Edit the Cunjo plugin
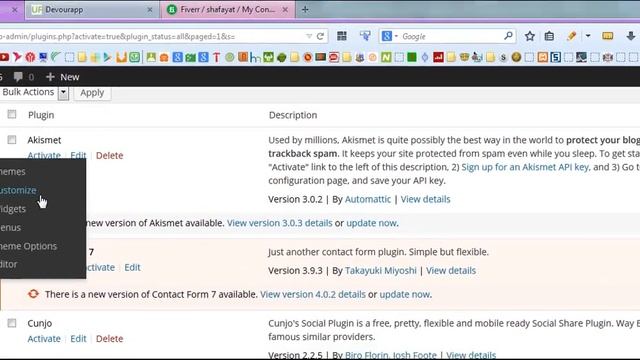The image size is (640, 360). (x=78, y=339)
